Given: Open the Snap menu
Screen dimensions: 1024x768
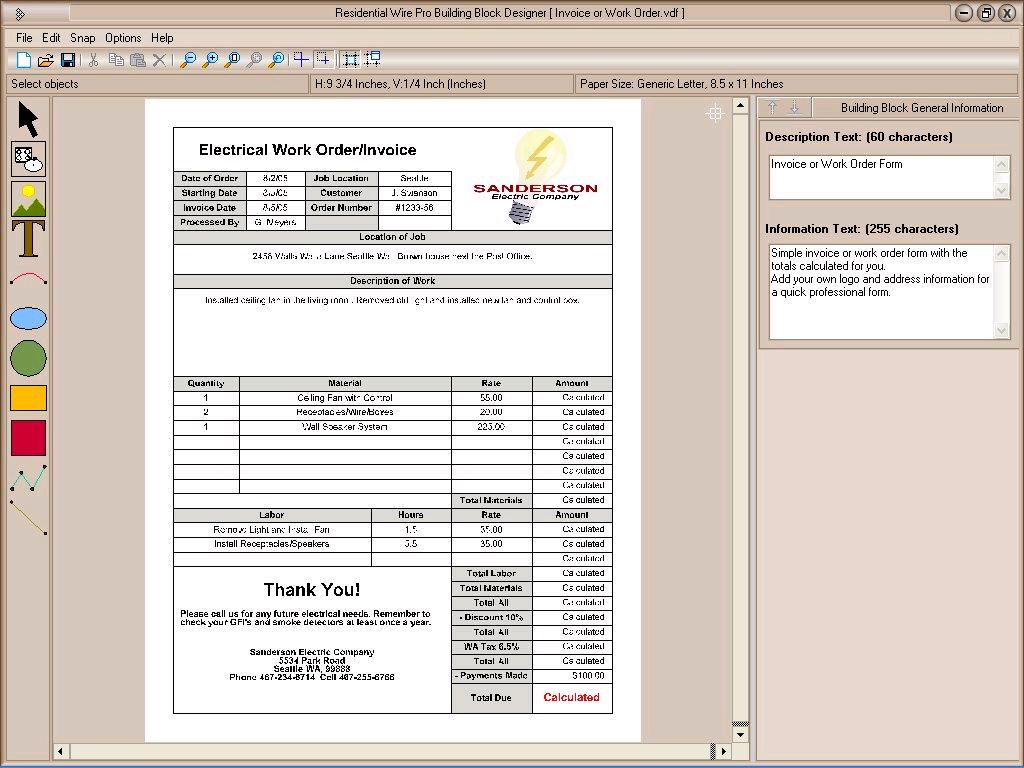Looking at the screenshot, I should coord(83,38).
